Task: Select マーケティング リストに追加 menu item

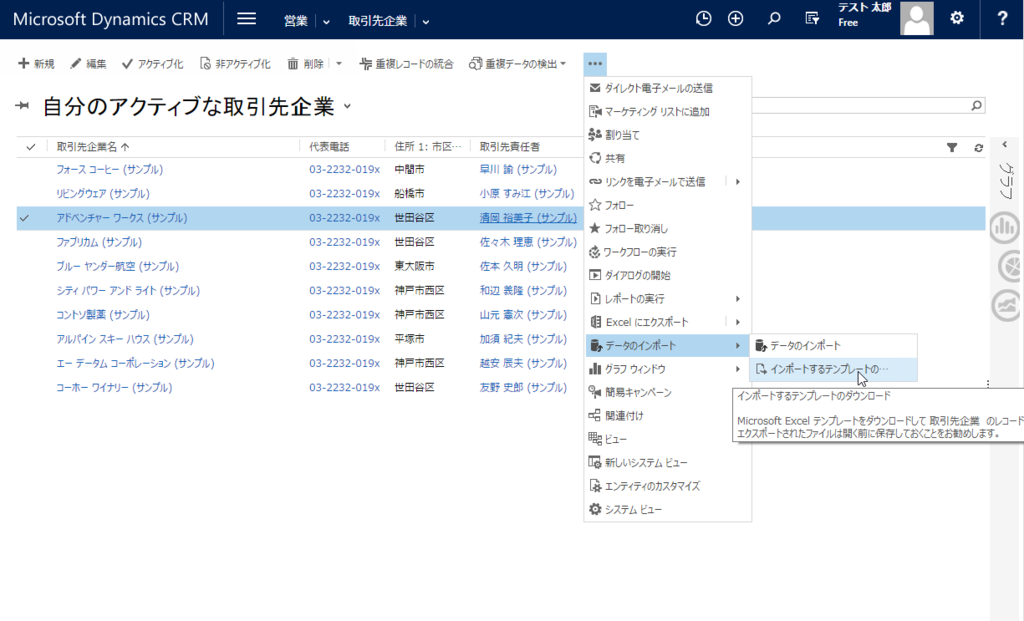Action: [x=667, y=112]
